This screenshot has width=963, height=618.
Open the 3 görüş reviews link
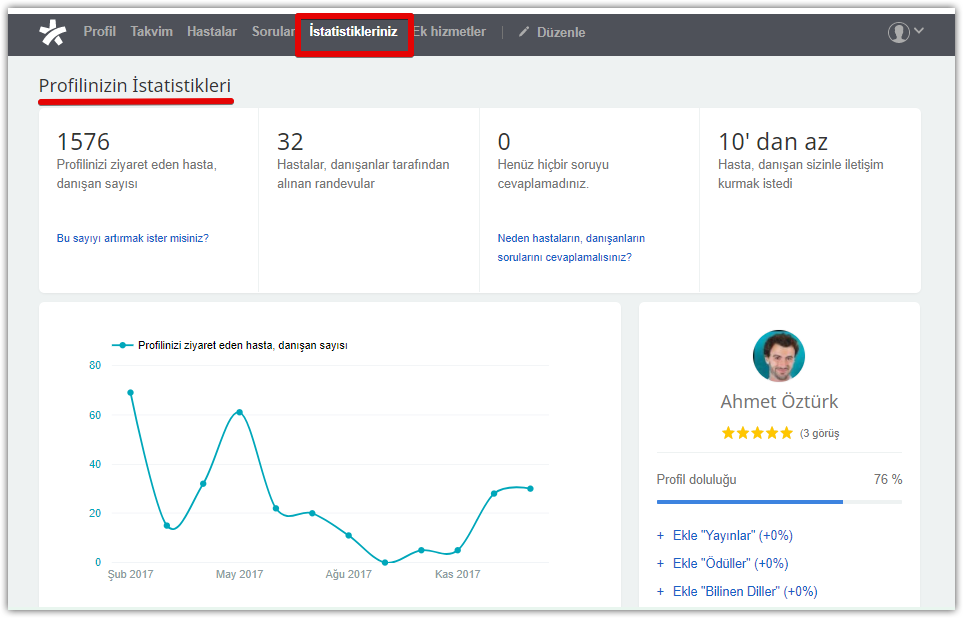coord(819,434)
